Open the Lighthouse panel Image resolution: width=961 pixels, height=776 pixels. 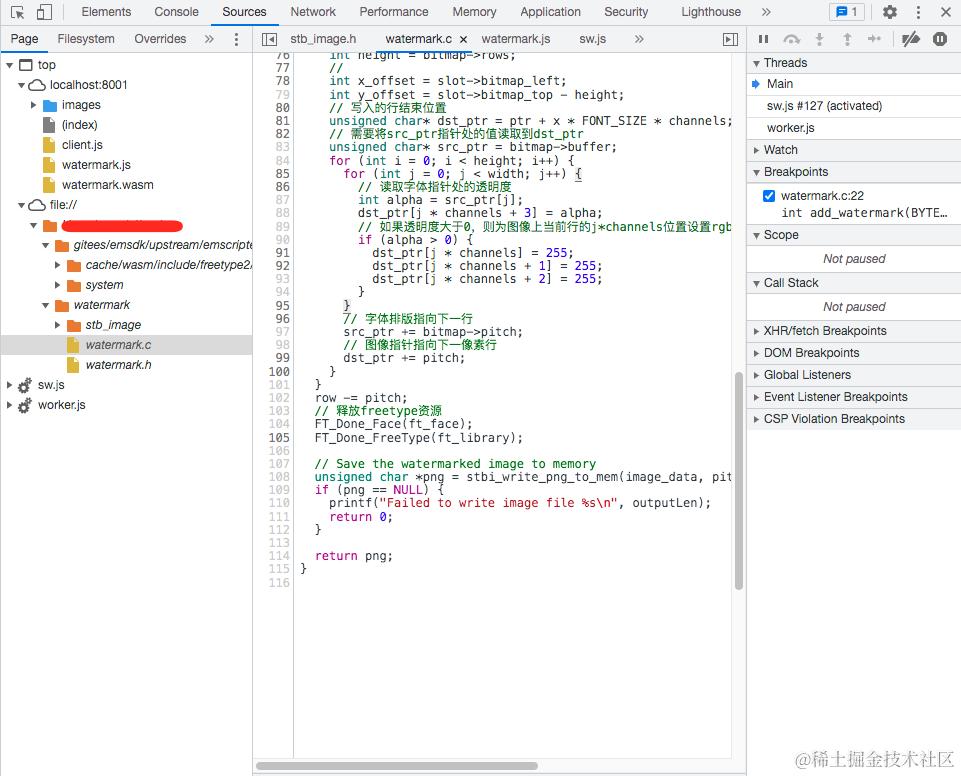pyautogui.click(x=711, y=12)
